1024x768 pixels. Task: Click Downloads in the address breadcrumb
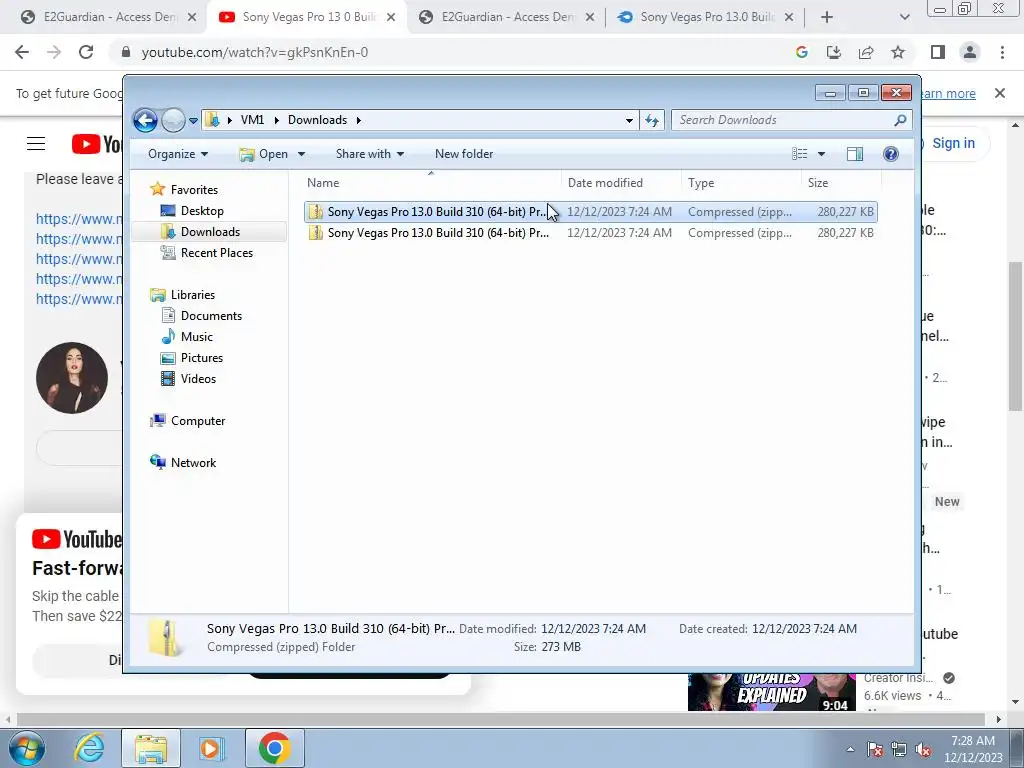(x=317, y=120)
